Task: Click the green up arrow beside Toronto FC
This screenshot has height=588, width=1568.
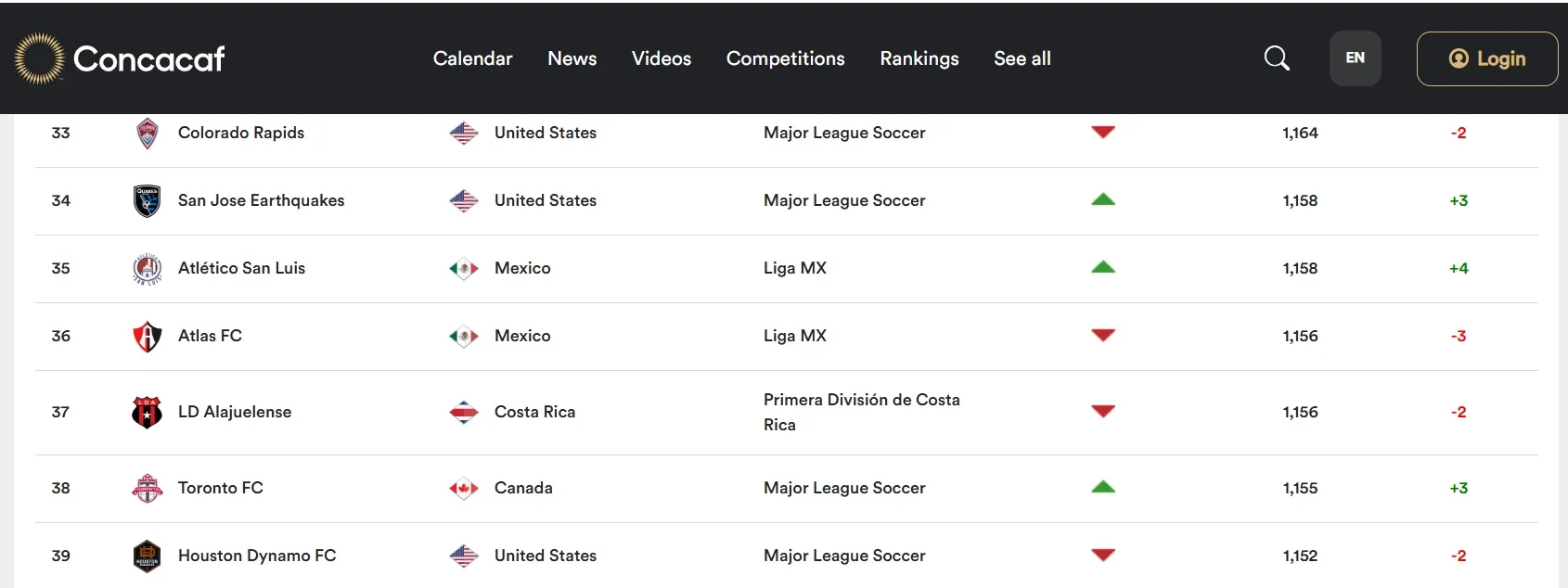Action: coord(1103,488)
